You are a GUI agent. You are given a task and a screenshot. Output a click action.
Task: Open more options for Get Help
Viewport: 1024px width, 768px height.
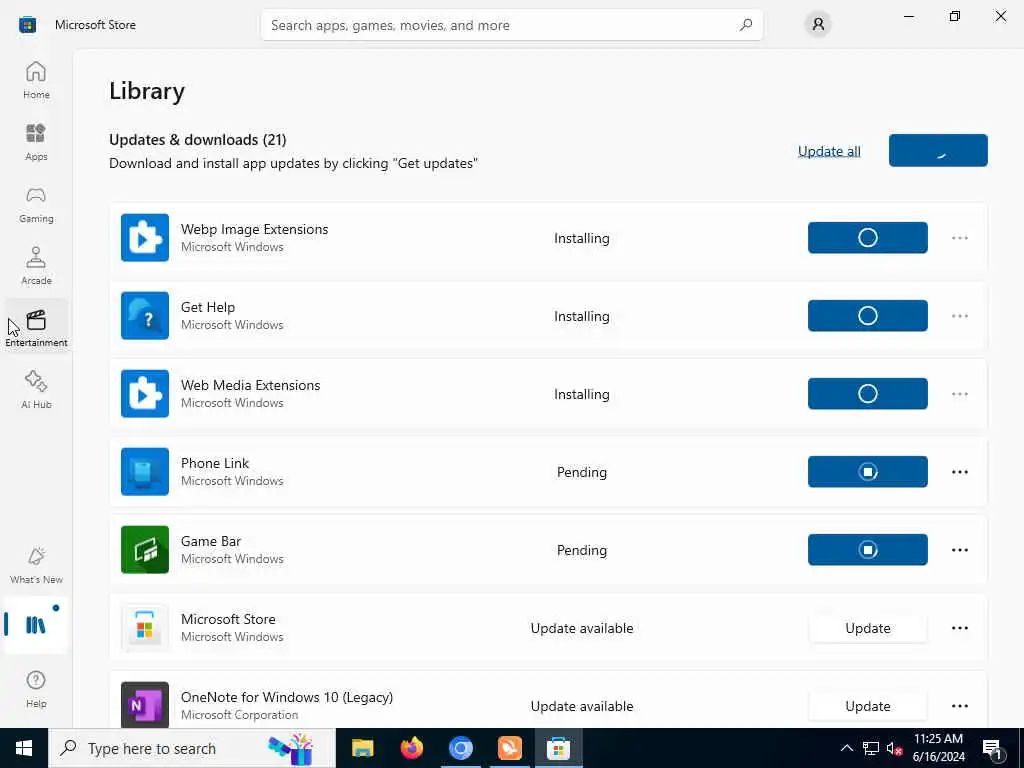(959, 316)
